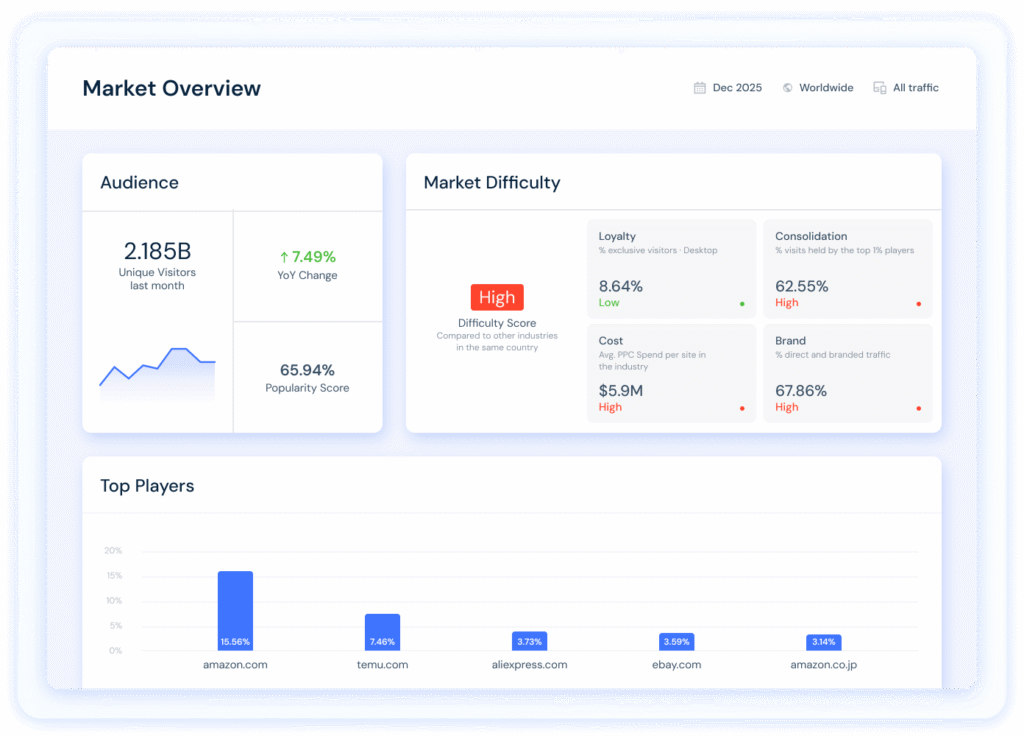Click the calendar icon beside Dec 2025

700,88
